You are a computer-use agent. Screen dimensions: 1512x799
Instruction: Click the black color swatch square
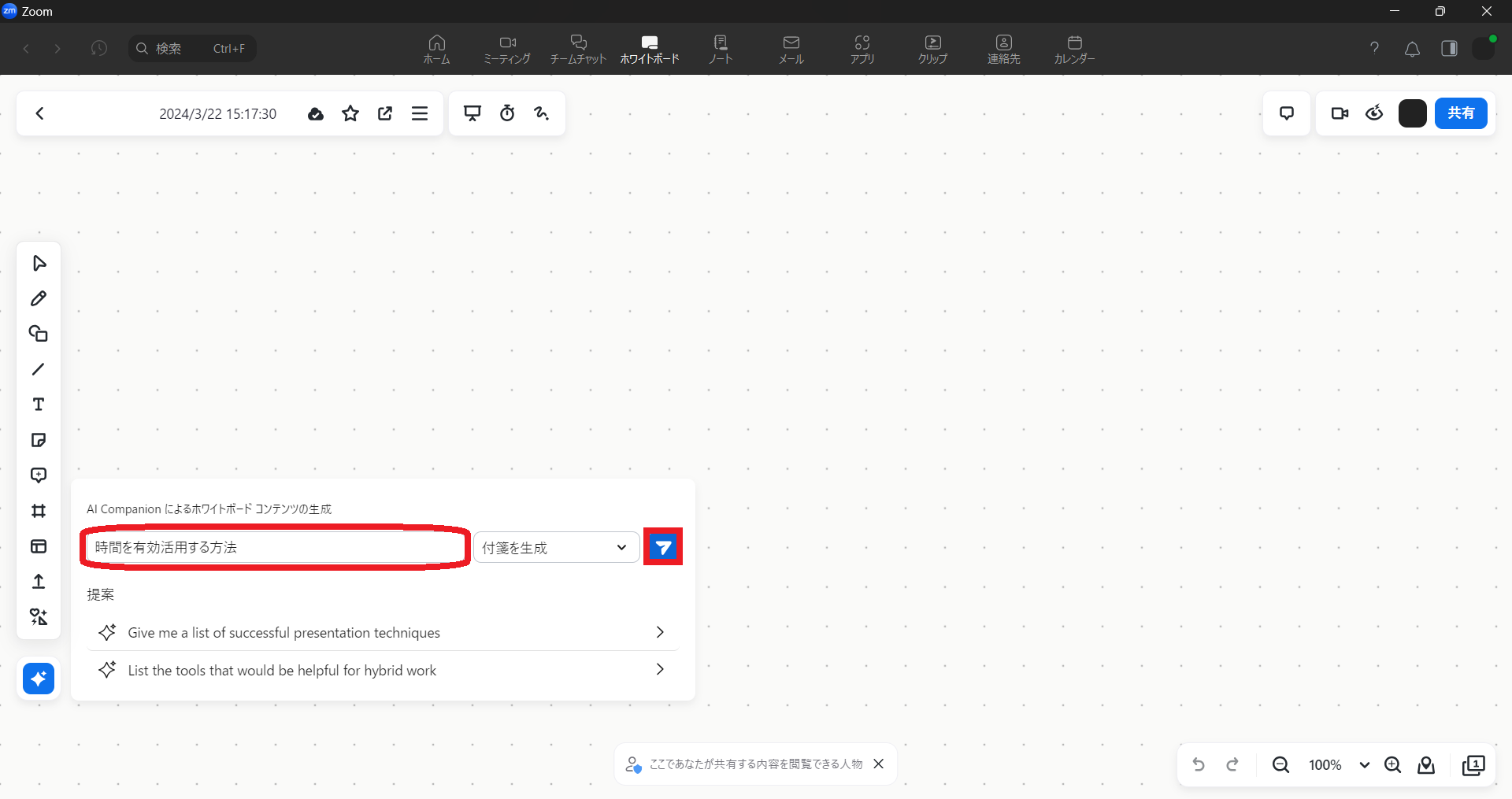point(1412,113)
